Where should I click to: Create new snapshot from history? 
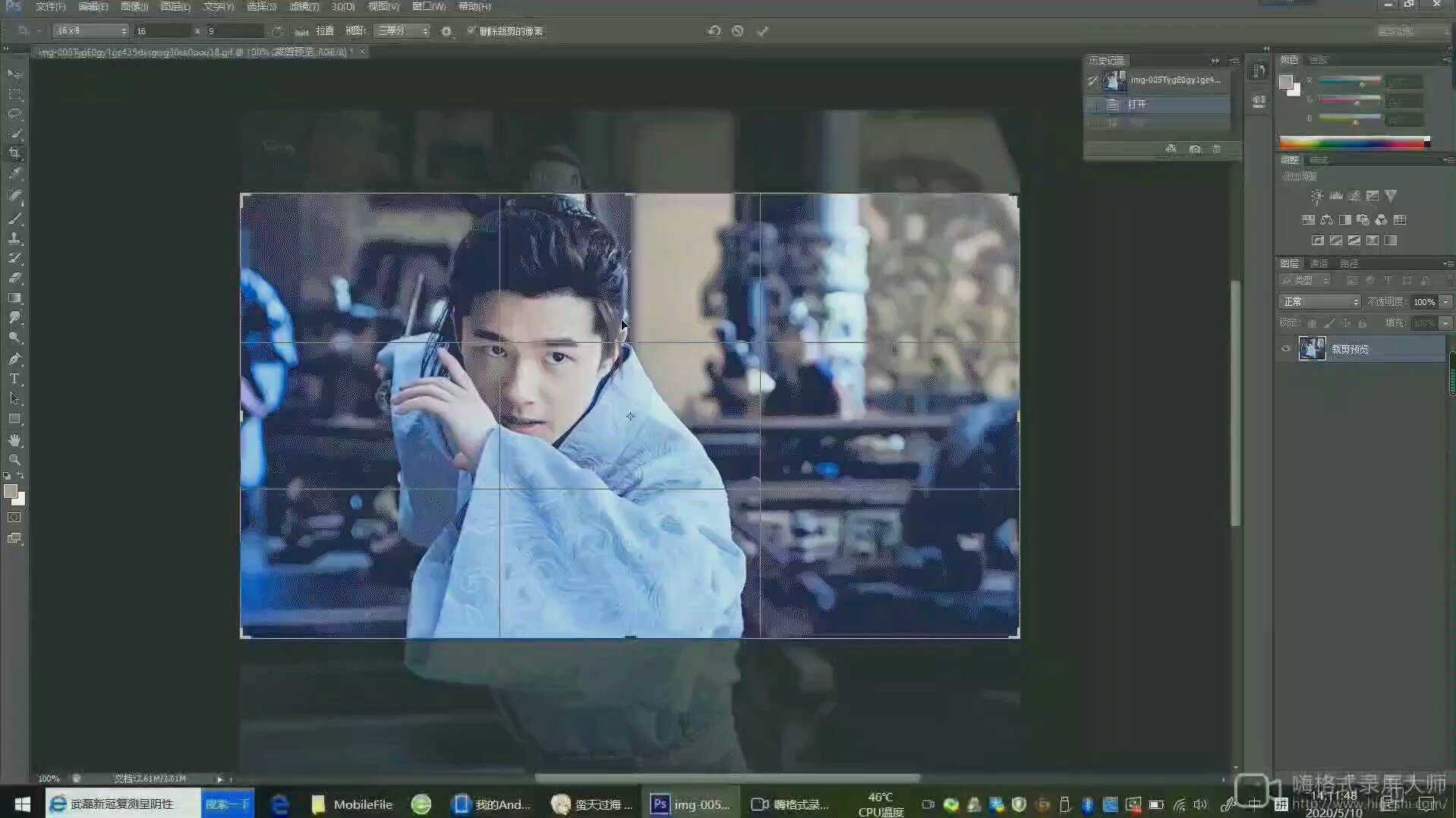tap(1195, 149)
